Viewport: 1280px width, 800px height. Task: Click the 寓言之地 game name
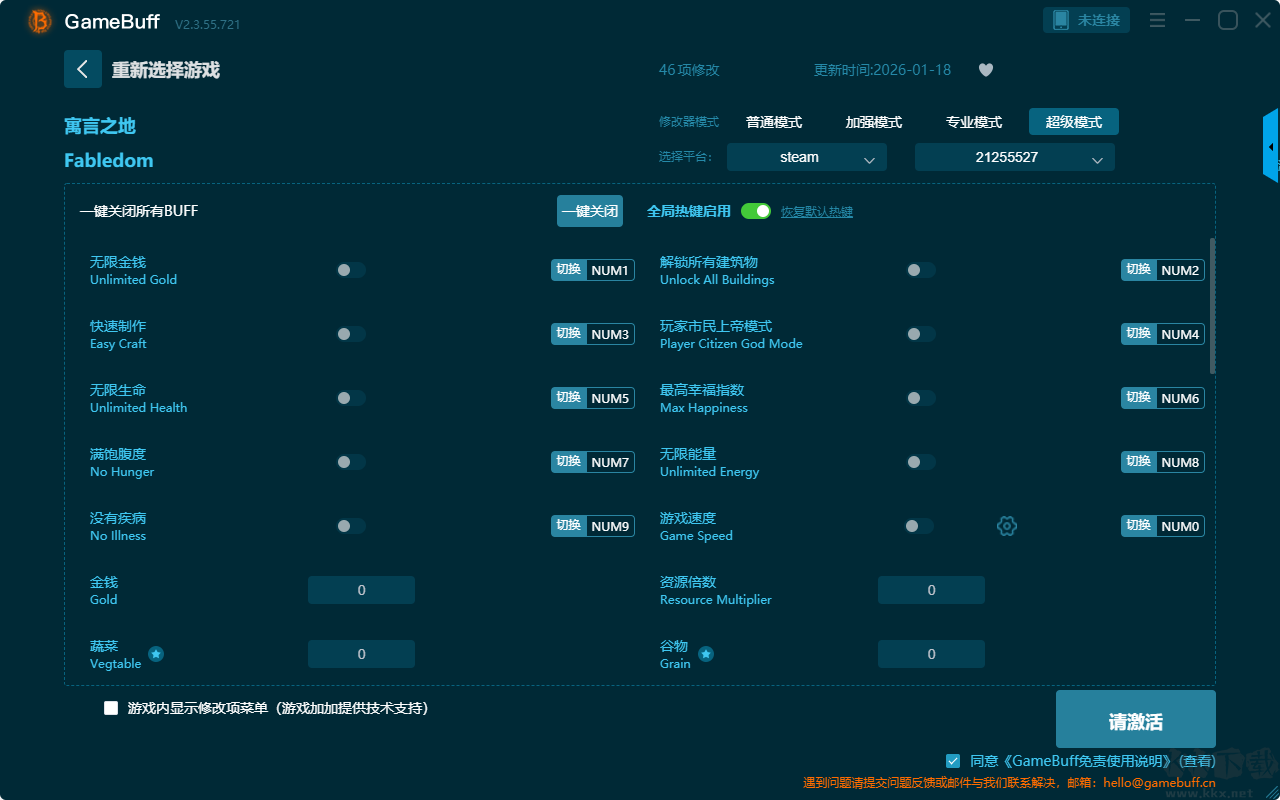pos(100,126)
